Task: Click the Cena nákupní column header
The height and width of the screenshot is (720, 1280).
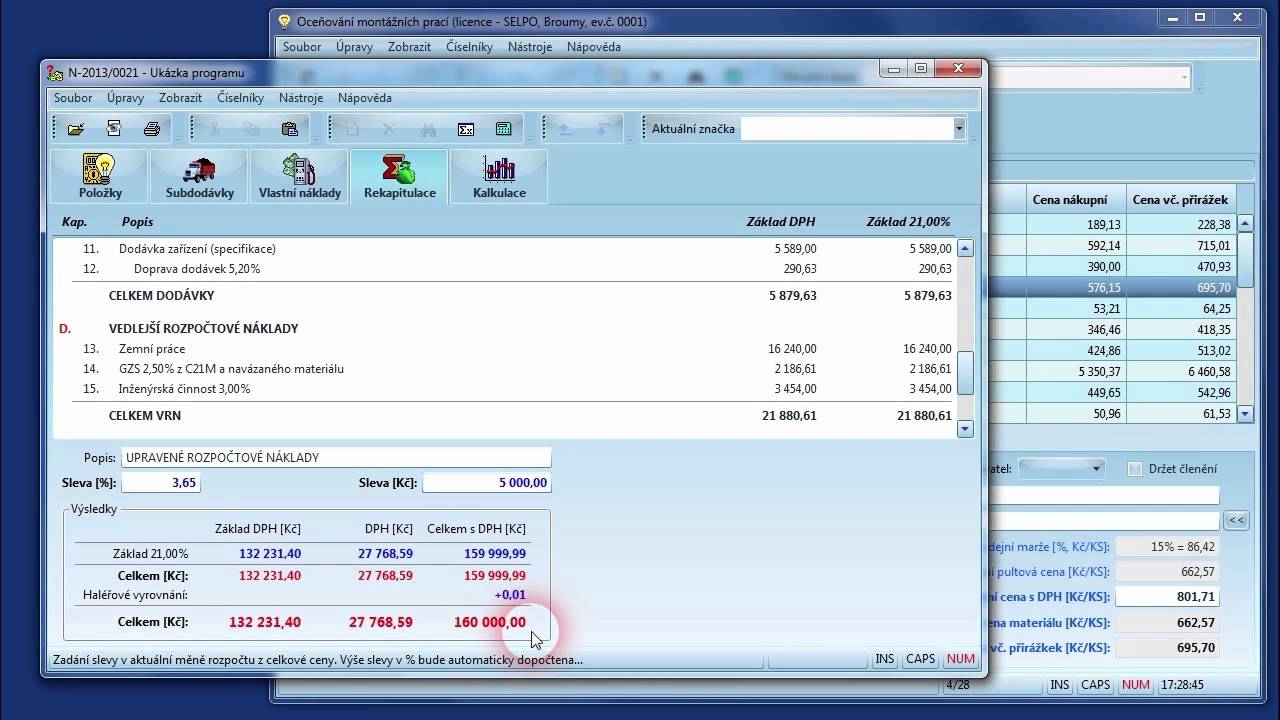Action: [1076, 200]
